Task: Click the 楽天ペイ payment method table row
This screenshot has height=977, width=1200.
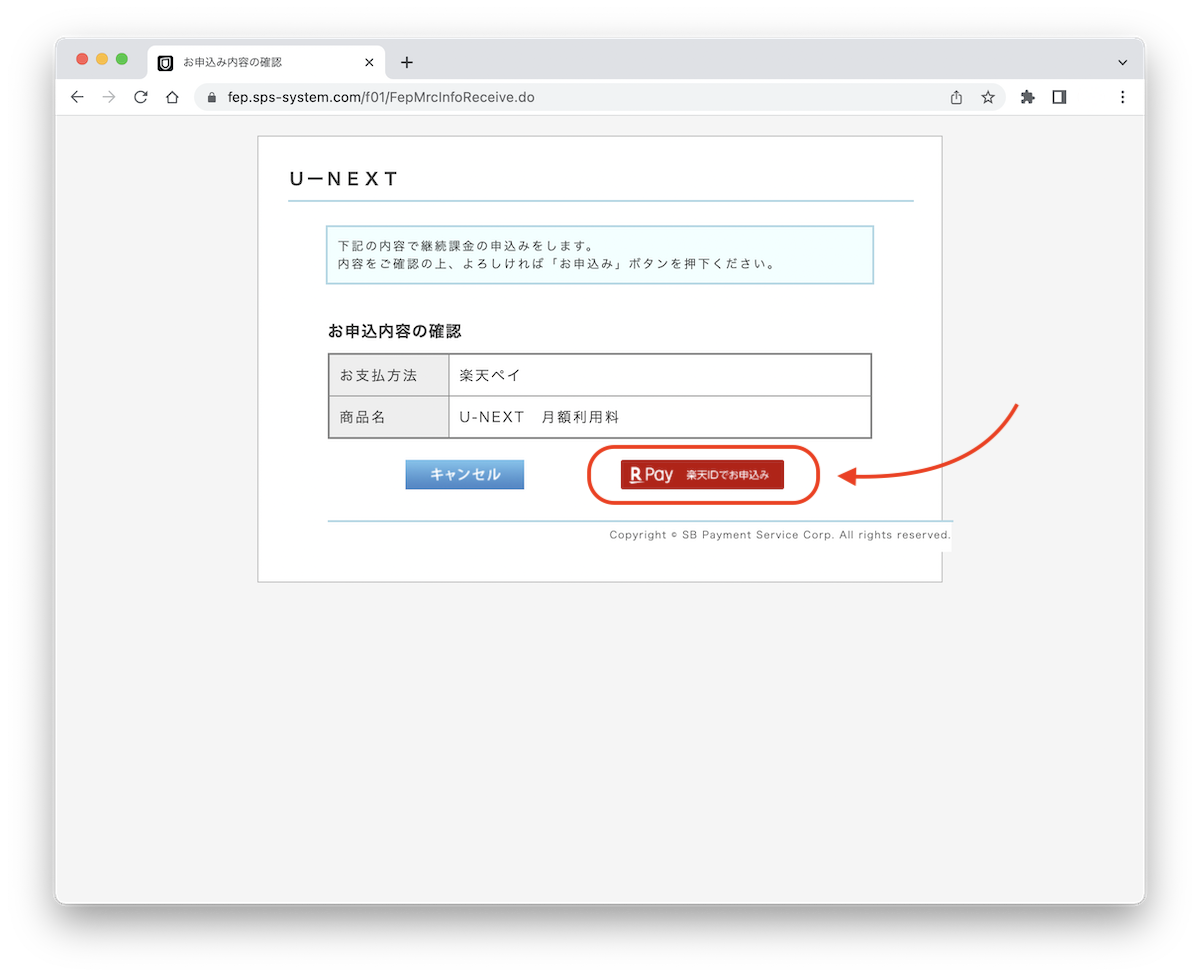Action: [600, 375]
